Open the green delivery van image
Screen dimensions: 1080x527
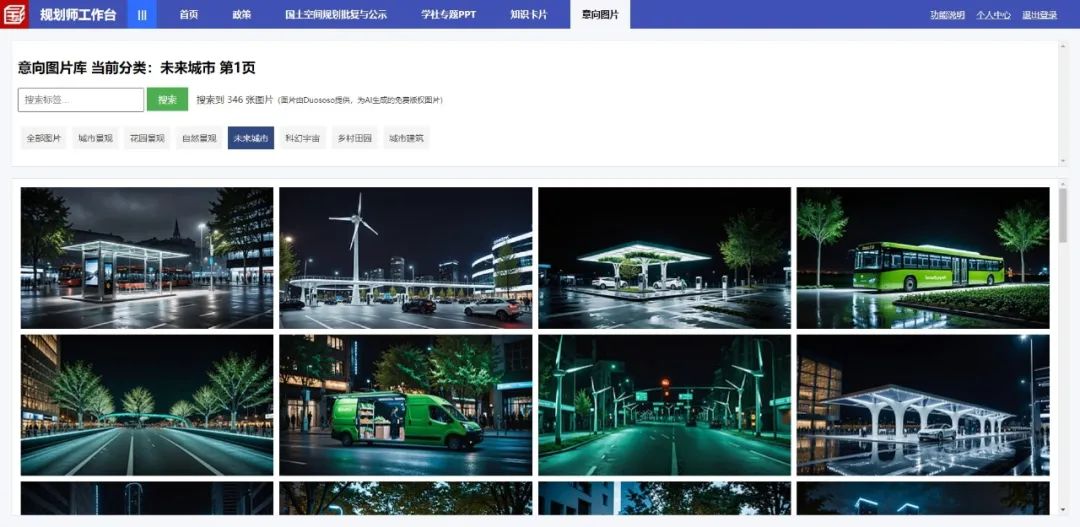point(406,405)
